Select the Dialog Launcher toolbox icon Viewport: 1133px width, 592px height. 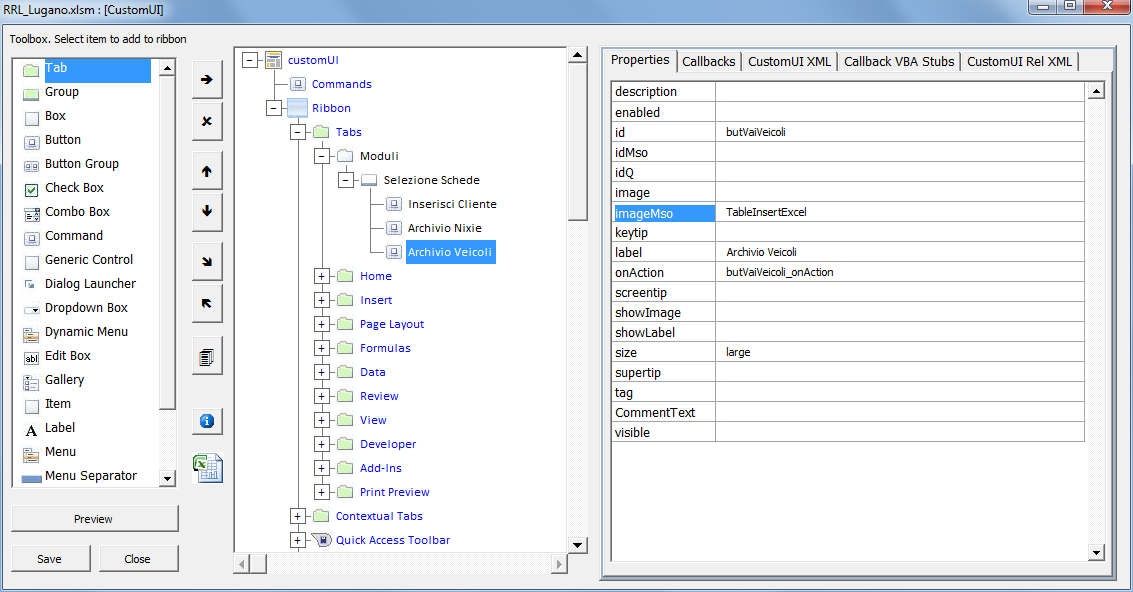pos(30,285)
